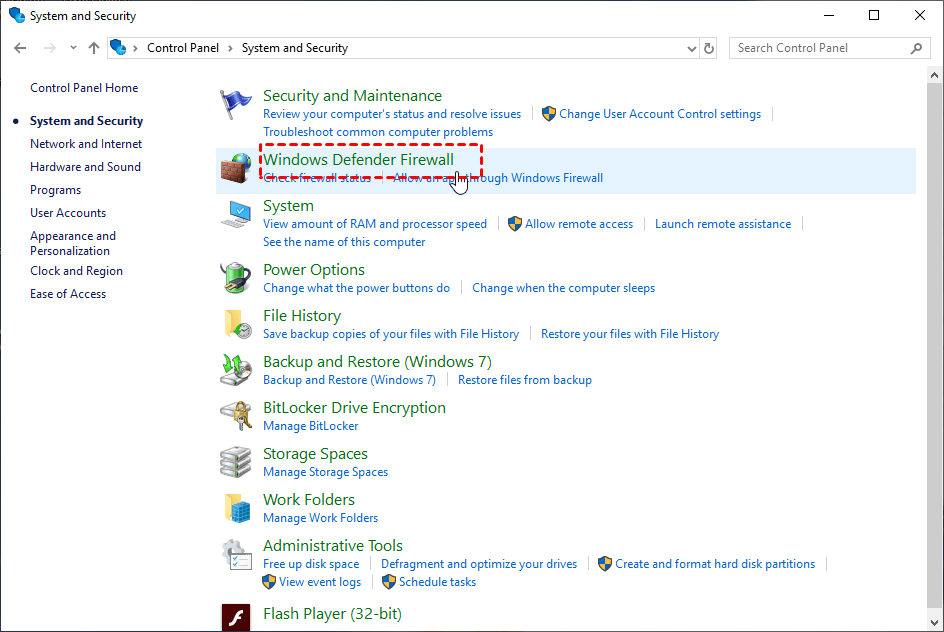Click Change User Account Control settings
944x632 pixels.
pos(660,114)
